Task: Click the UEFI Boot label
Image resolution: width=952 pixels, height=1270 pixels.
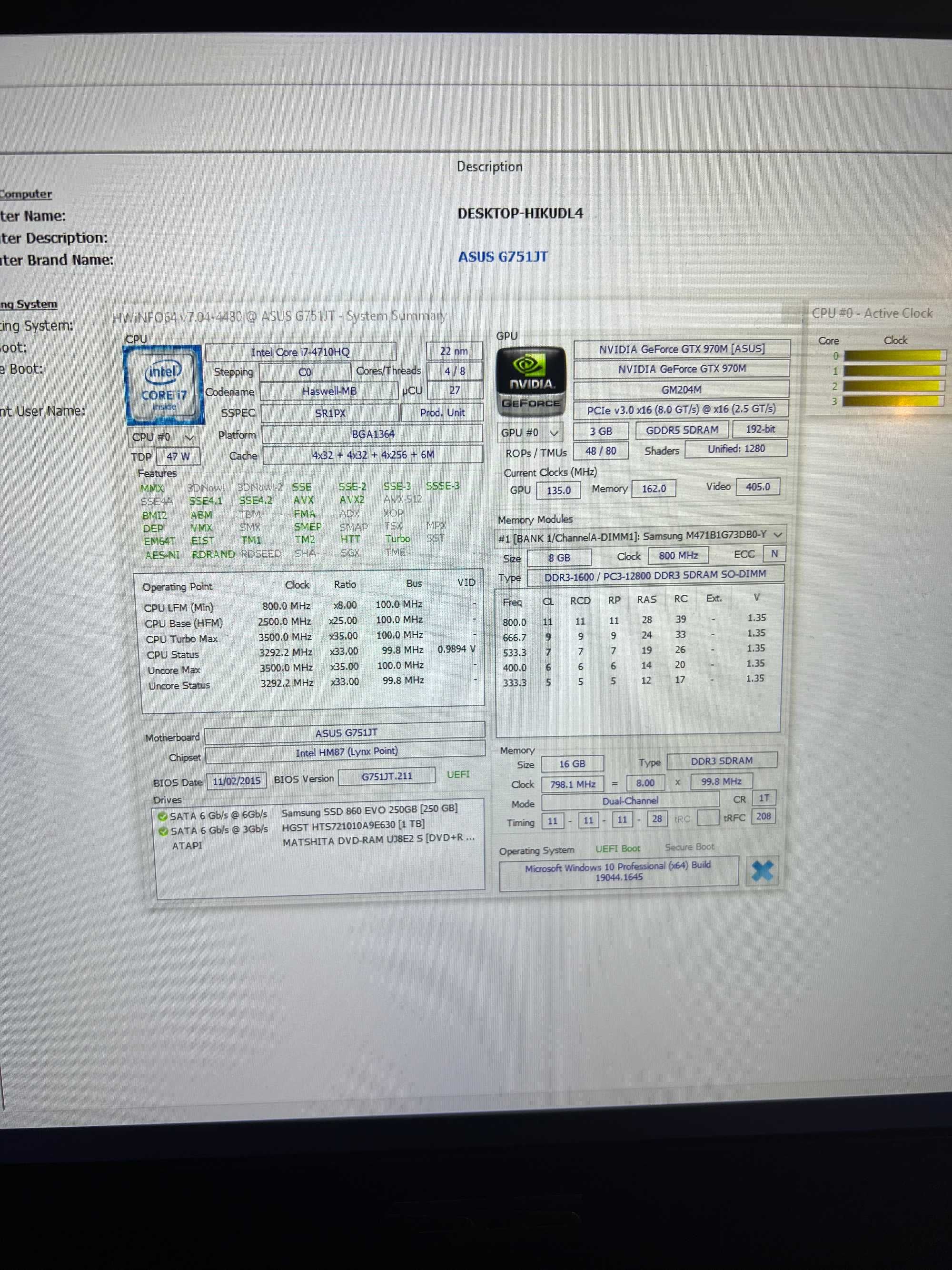Action: click(x=617, y=849)
